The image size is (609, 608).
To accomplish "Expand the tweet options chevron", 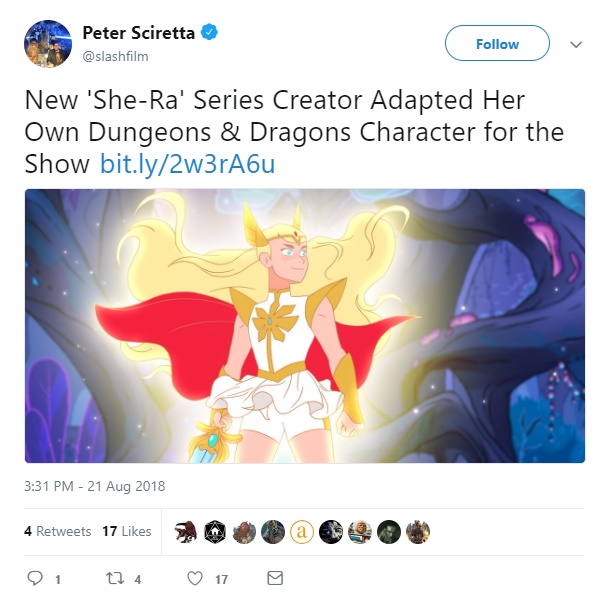I will [x=576, y=44].
